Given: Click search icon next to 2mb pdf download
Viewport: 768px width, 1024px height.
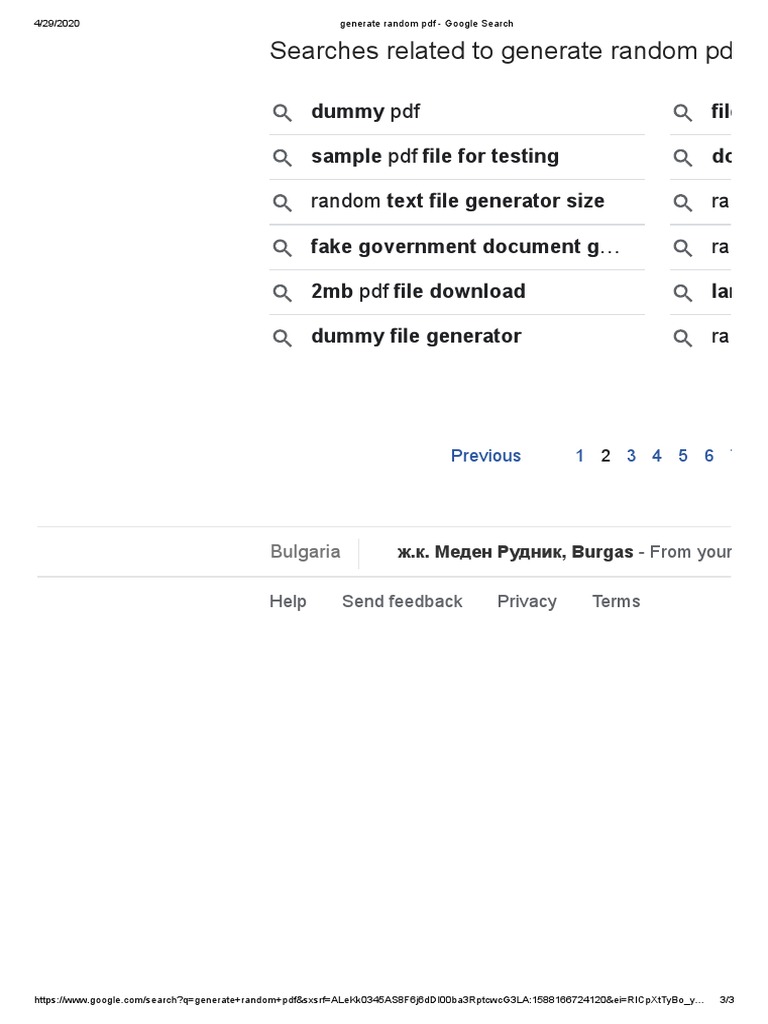Looking at the screenshot, I should click(283, 293).
